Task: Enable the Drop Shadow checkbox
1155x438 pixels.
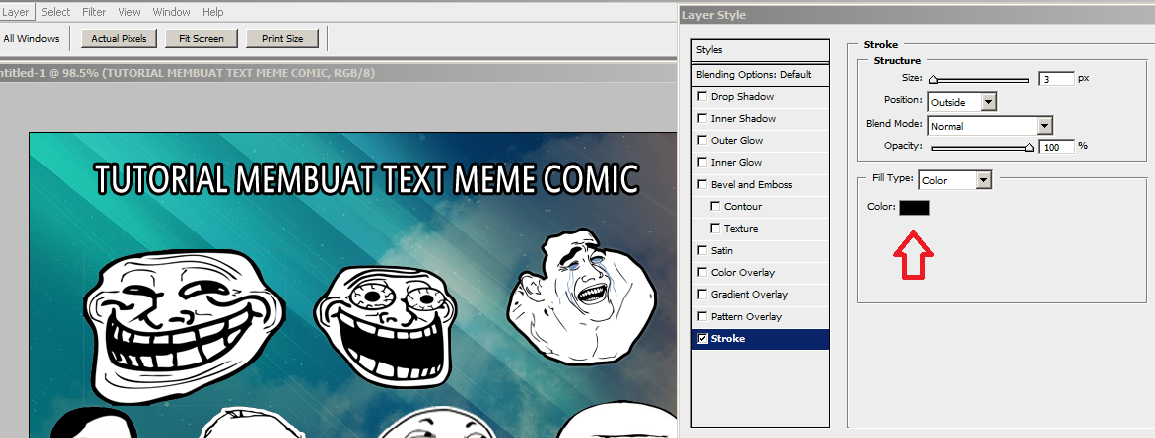Action: pyautogui.click(x=702, y=96)
